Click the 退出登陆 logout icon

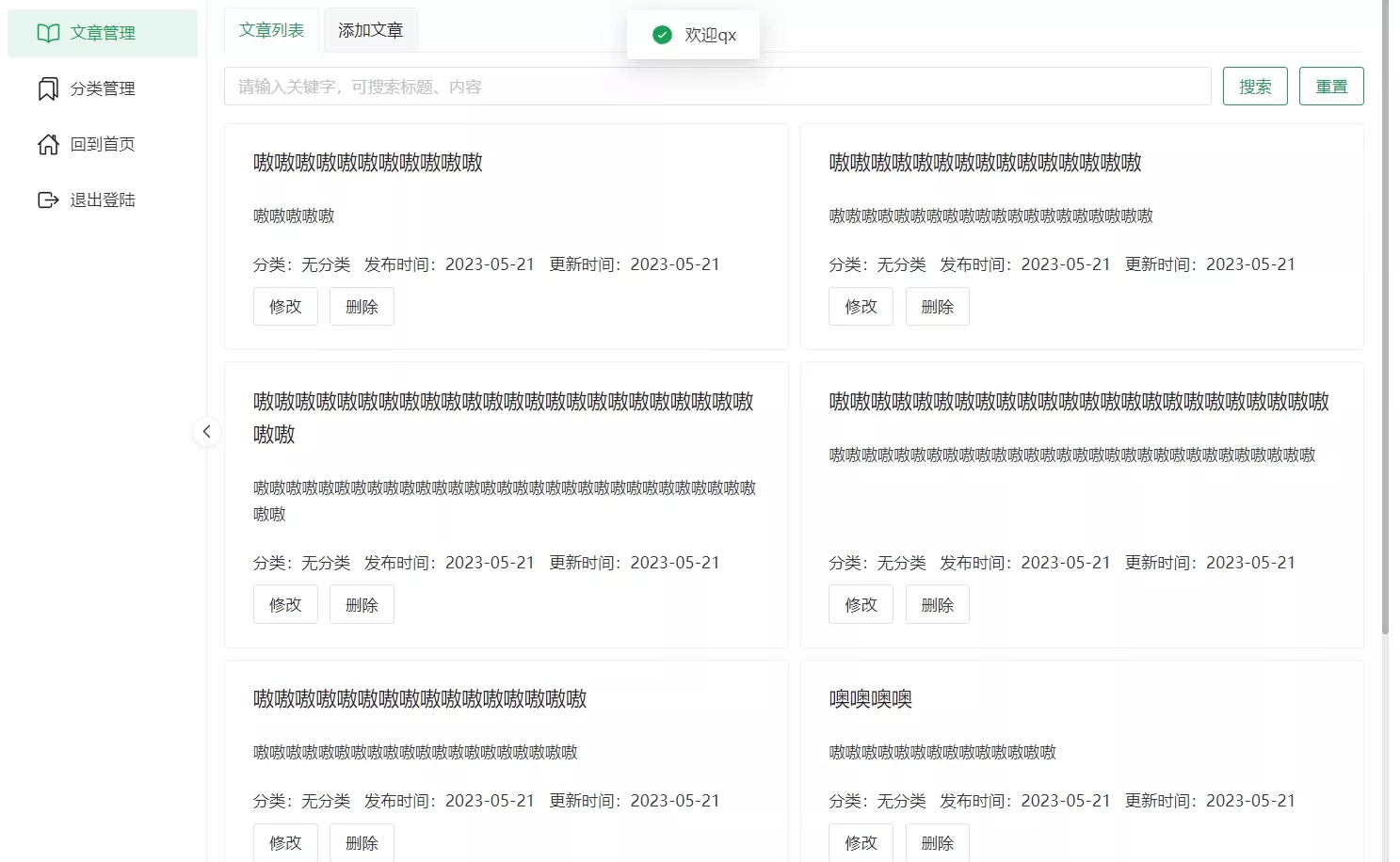pyautogui.click(x=48, y=200)
